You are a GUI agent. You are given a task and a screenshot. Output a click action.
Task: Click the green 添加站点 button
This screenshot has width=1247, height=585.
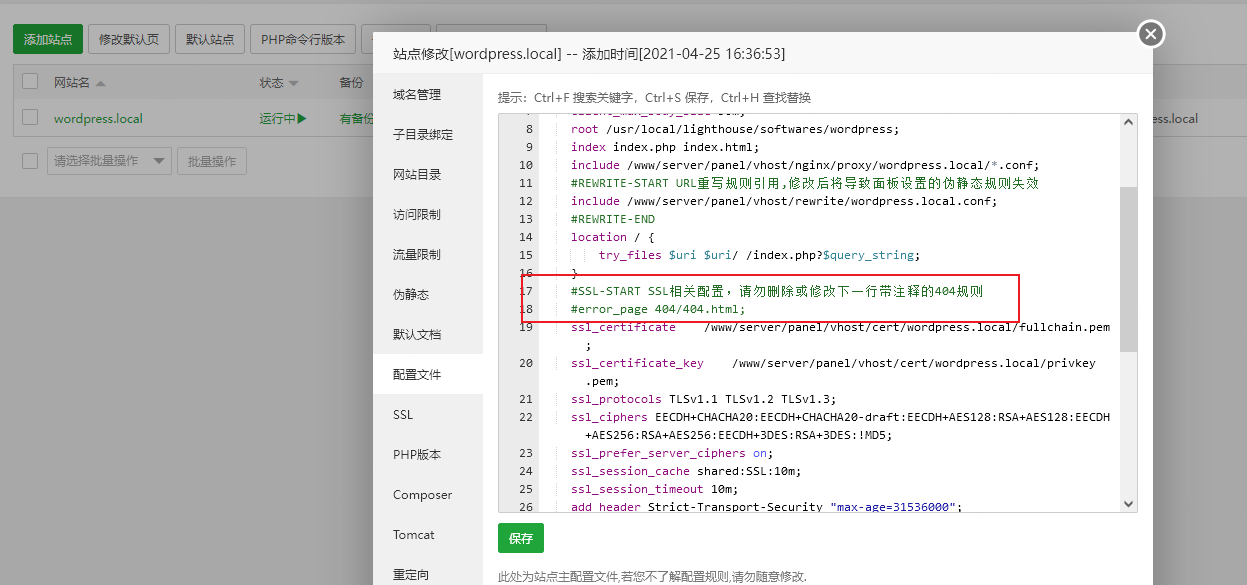point(48,39)
